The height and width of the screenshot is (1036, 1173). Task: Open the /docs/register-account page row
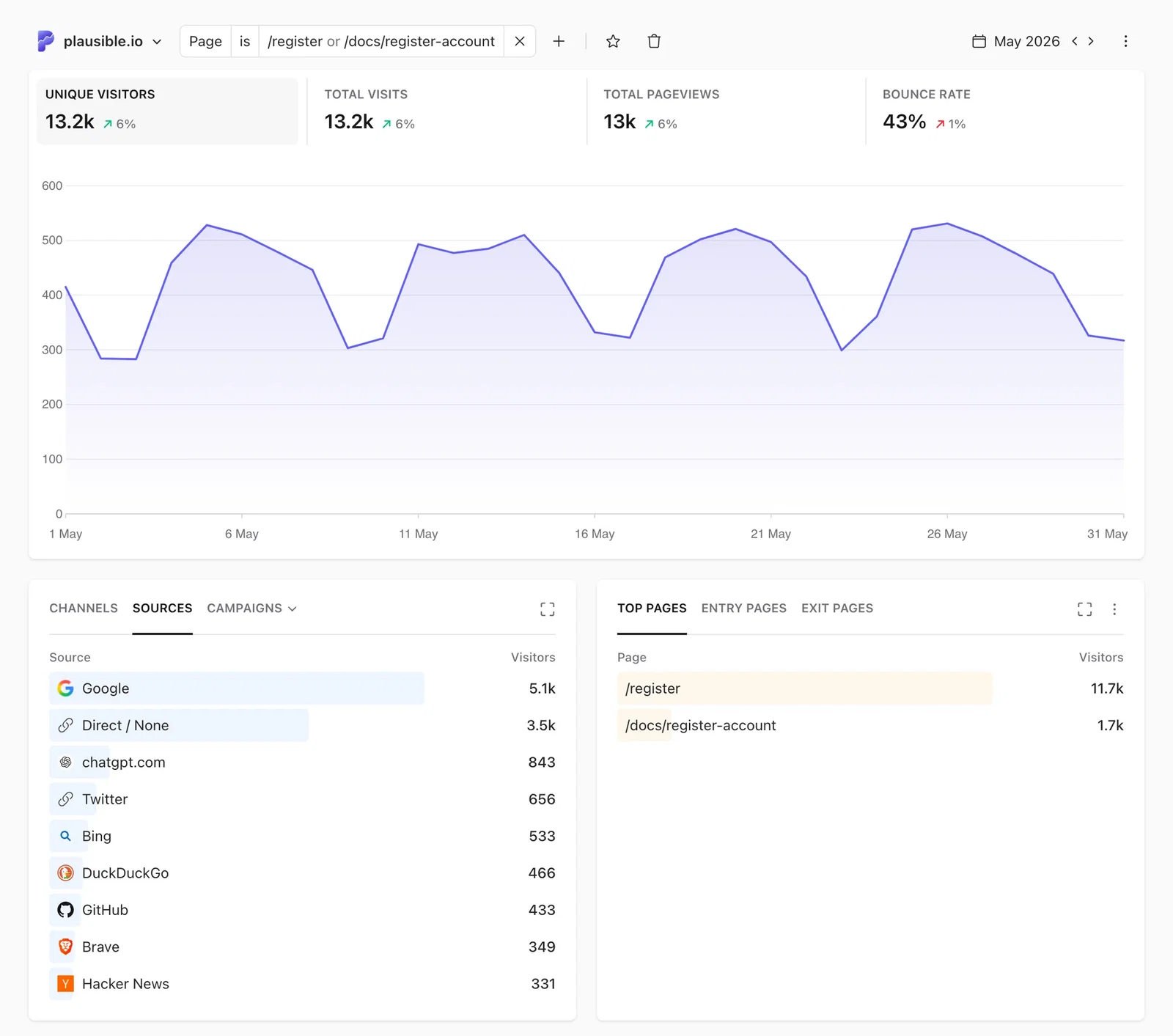coord(870,725)
